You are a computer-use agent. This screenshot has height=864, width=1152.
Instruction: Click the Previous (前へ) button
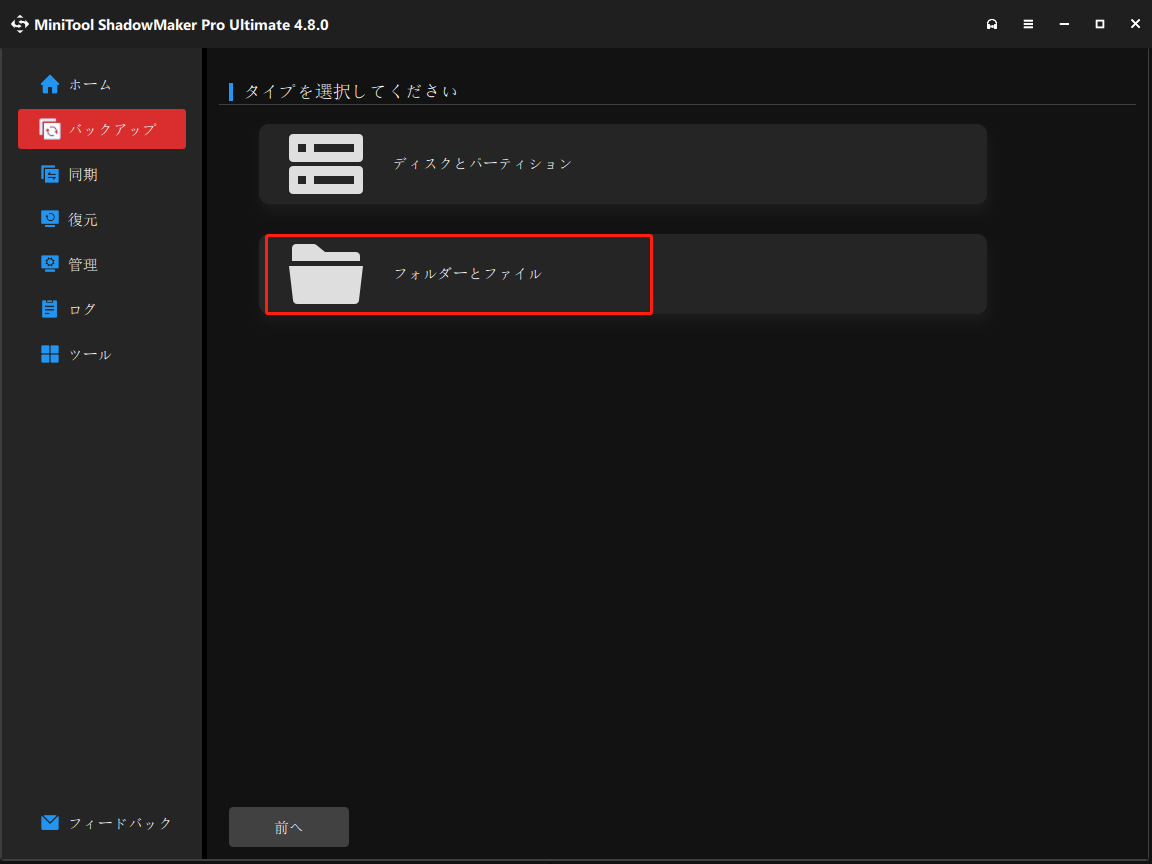click(x=288, y=826)
